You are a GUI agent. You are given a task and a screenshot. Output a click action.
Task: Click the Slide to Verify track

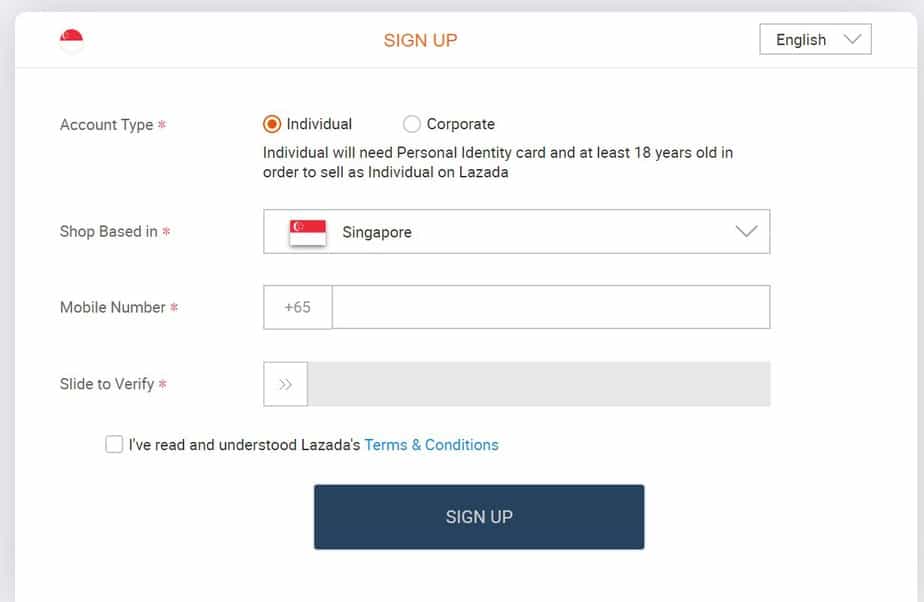click(x=538, y=384)
